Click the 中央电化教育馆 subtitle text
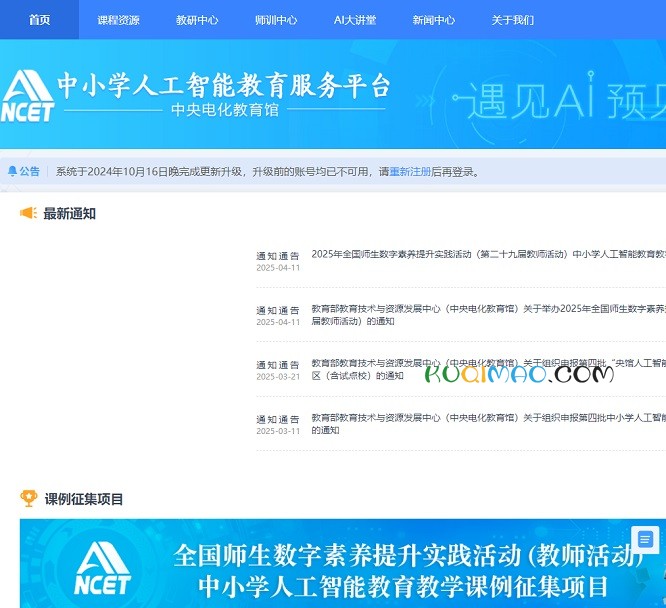 225,110
